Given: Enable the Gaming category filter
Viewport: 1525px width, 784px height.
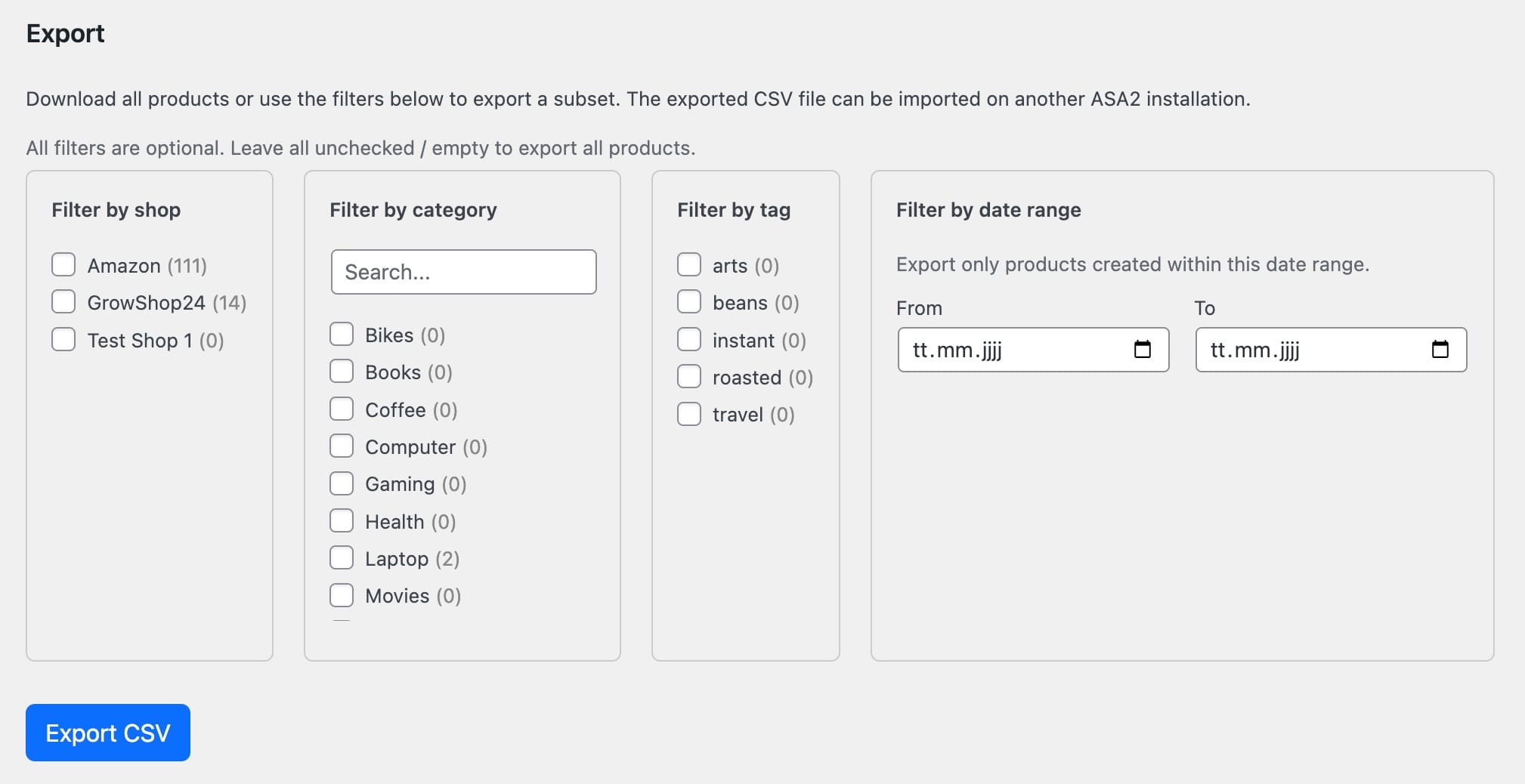Looking at the screenshot, I should coord(342,483).
